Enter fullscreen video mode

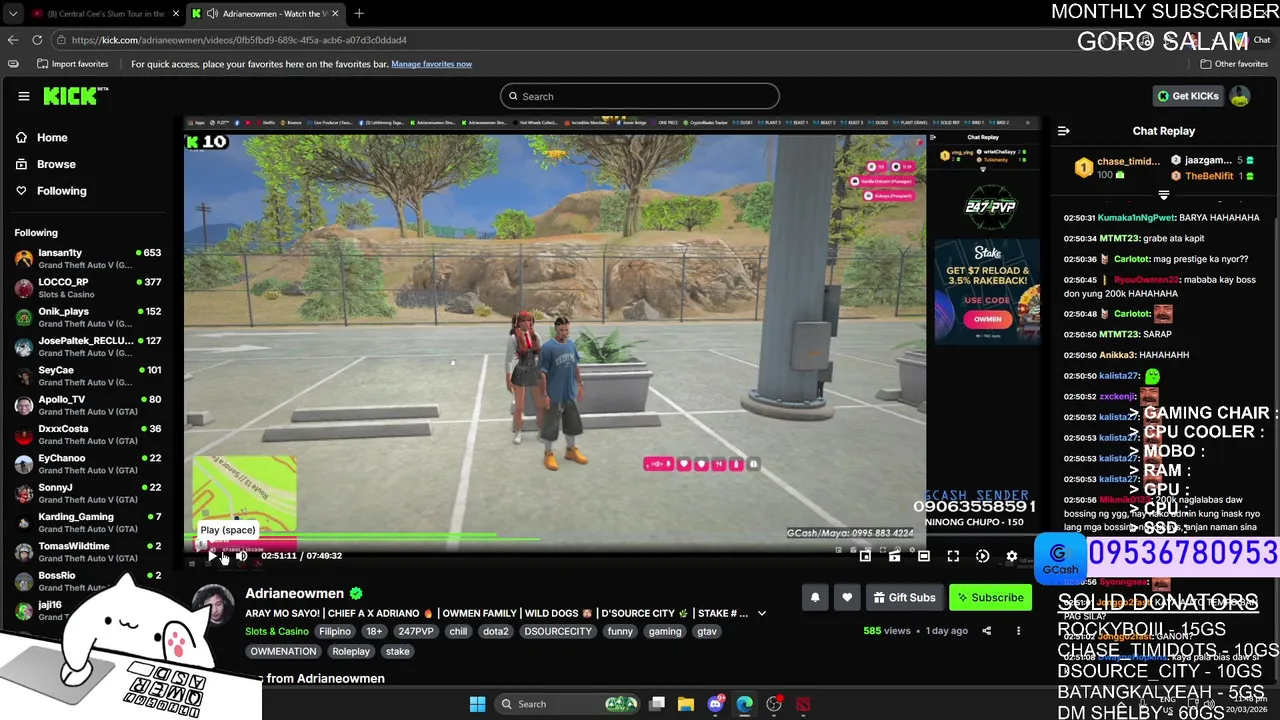[953, 556]
